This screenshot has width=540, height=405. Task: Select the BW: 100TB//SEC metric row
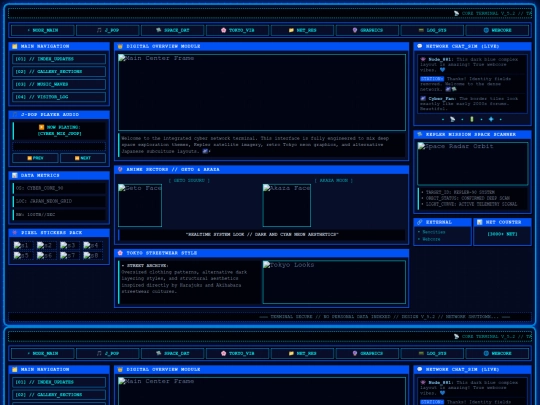point(59,215)
